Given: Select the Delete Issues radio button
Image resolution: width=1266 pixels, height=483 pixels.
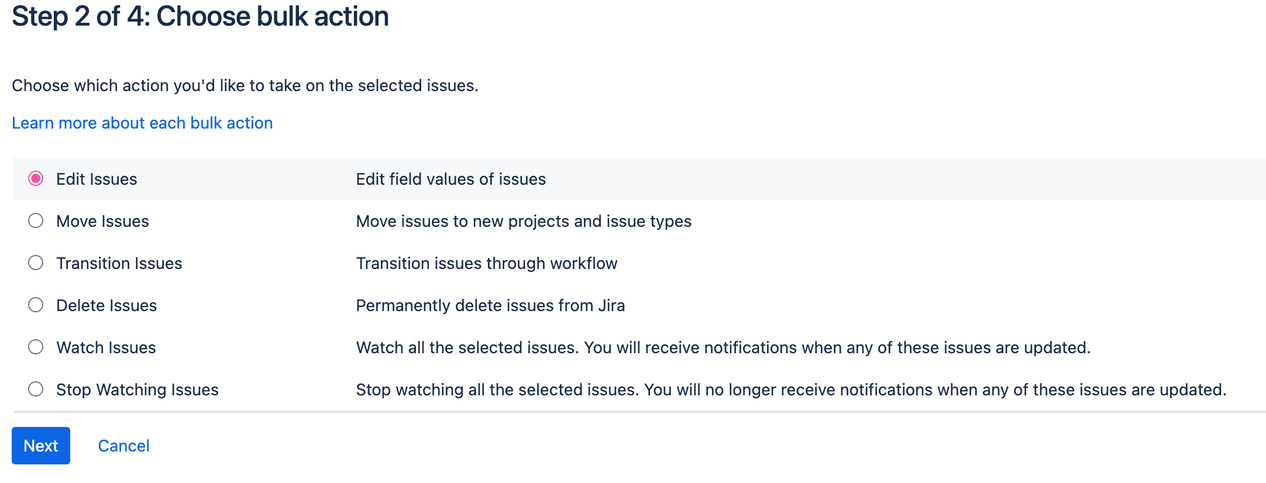Looking at the screenshot, I should coord(36,305).
